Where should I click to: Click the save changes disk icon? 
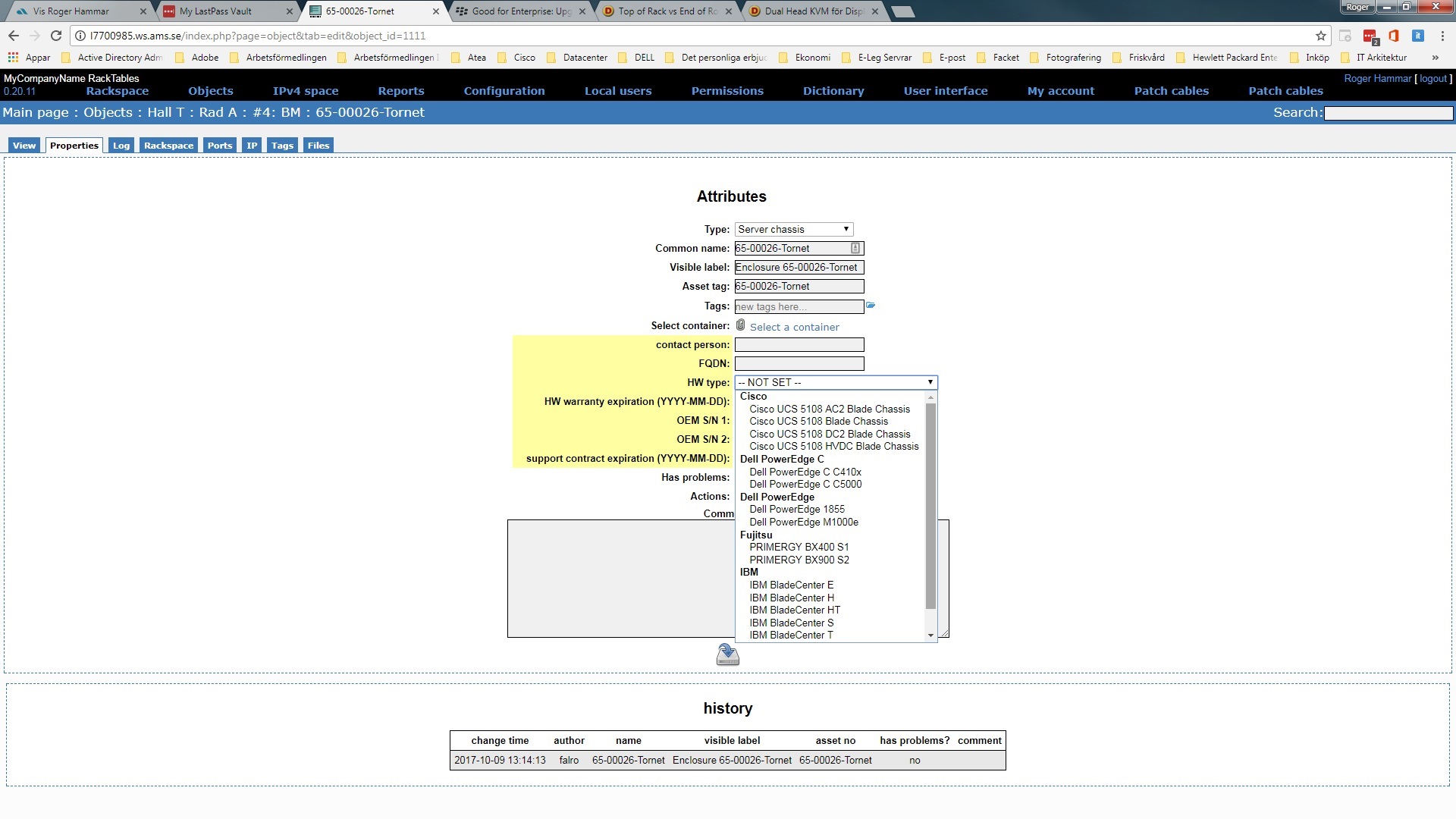pyautogui.click(x=727, y=654)
